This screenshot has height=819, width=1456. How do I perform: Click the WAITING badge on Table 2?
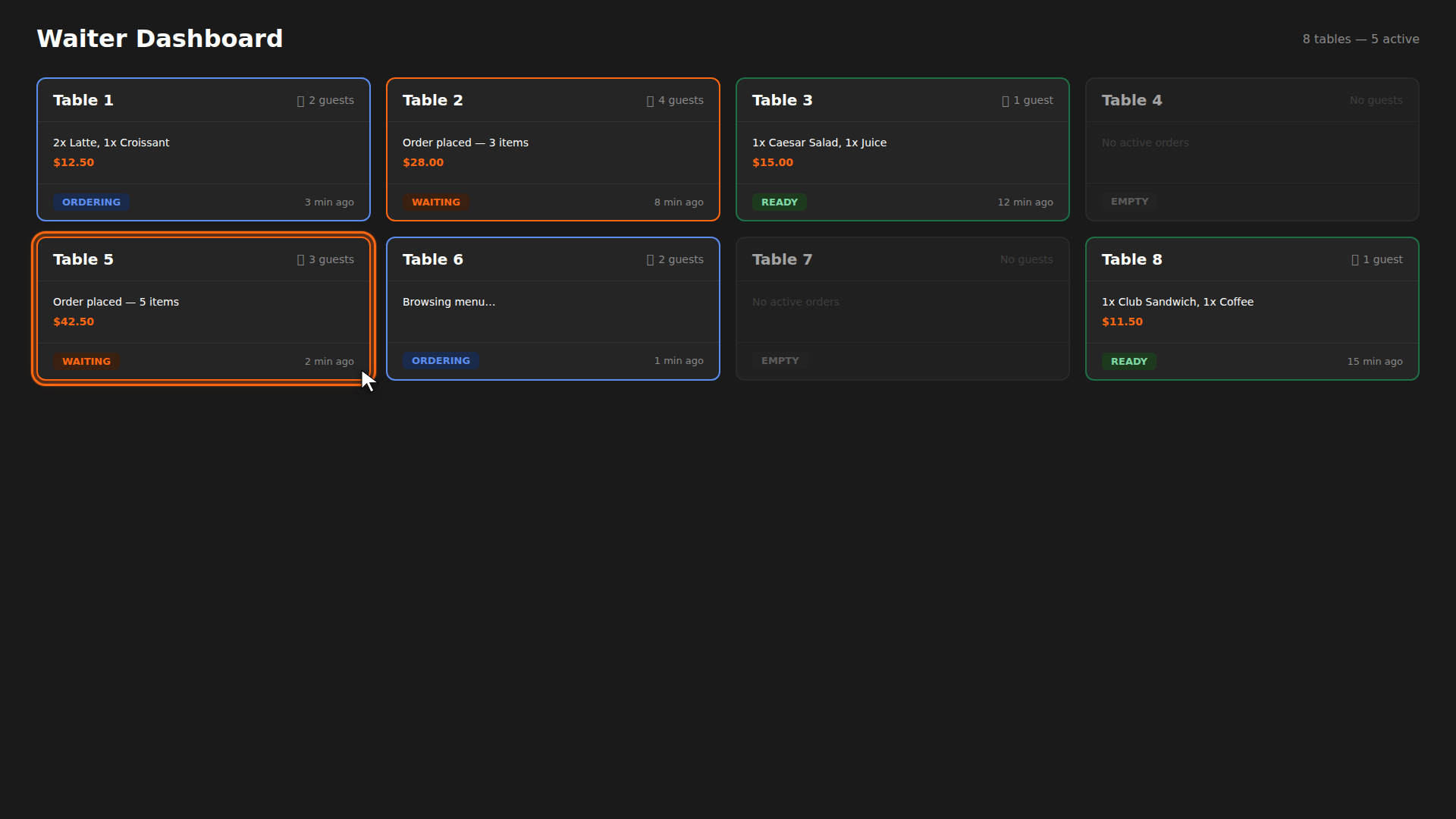436,202
